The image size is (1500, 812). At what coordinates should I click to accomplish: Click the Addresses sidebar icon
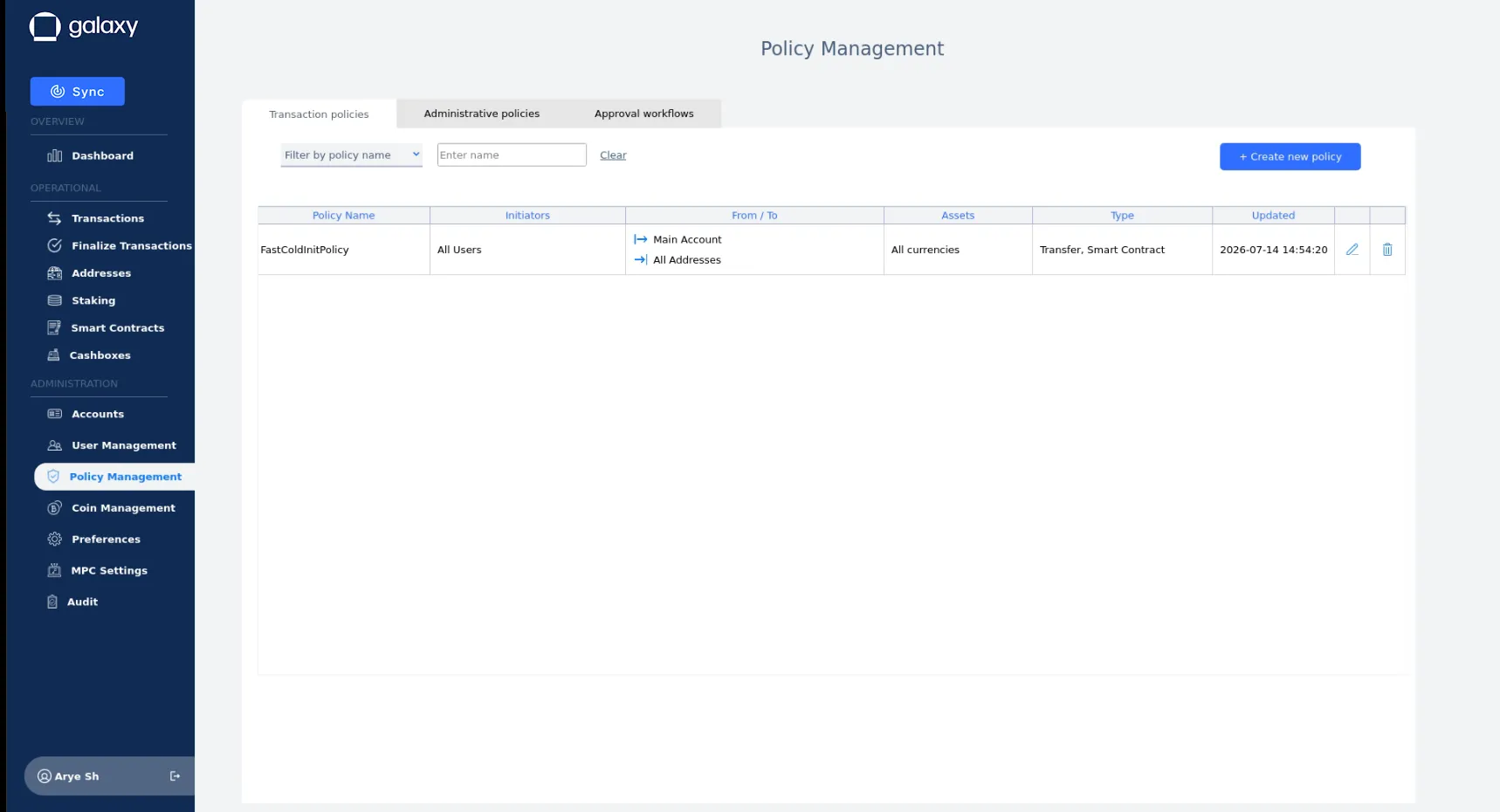(x=54, y=273)
